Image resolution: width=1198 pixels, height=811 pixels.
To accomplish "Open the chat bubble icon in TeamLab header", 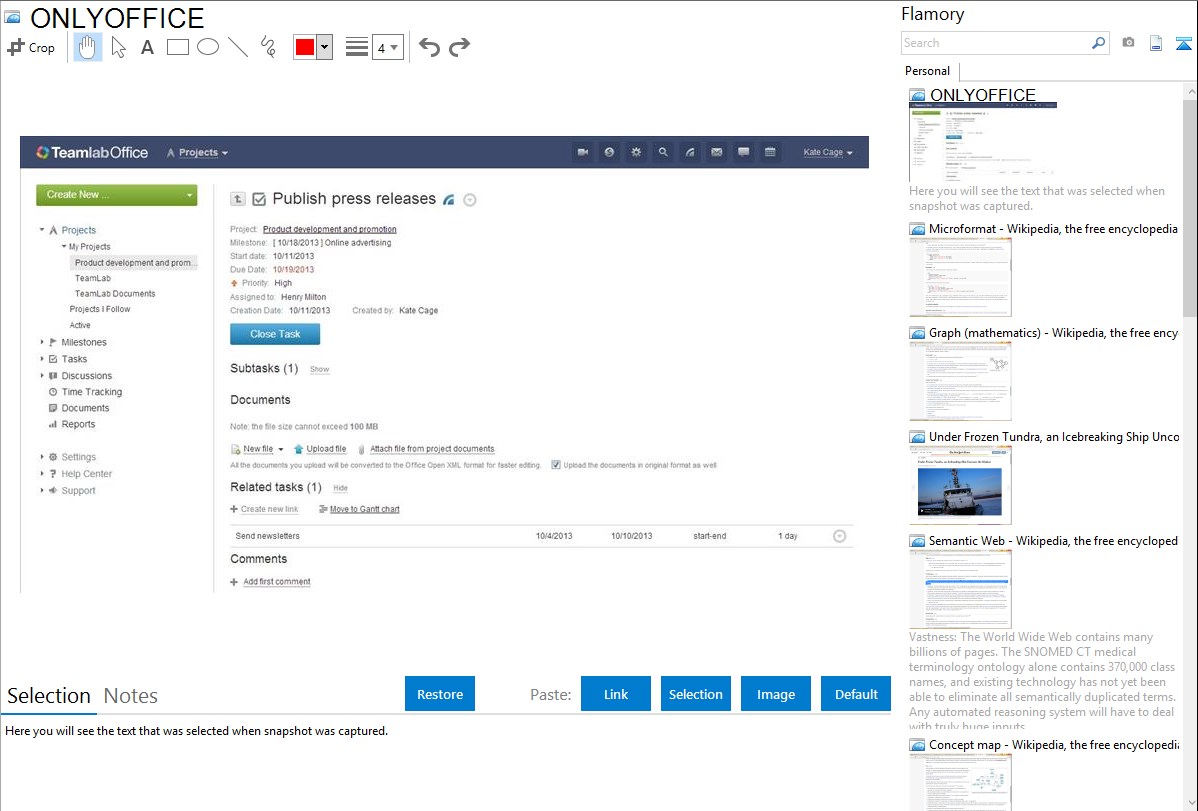I will tap(743, 152).
